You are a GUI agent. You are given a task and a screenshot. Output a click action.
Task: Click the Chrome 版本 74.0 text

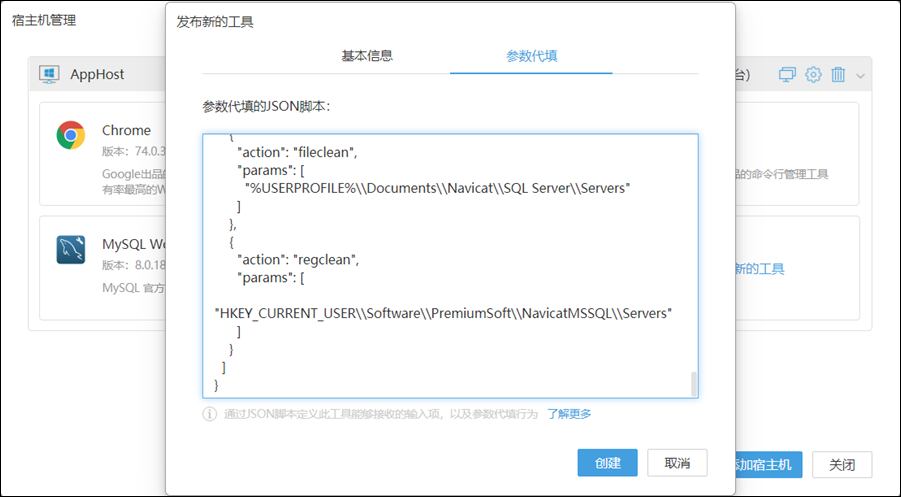coord(134,151)
